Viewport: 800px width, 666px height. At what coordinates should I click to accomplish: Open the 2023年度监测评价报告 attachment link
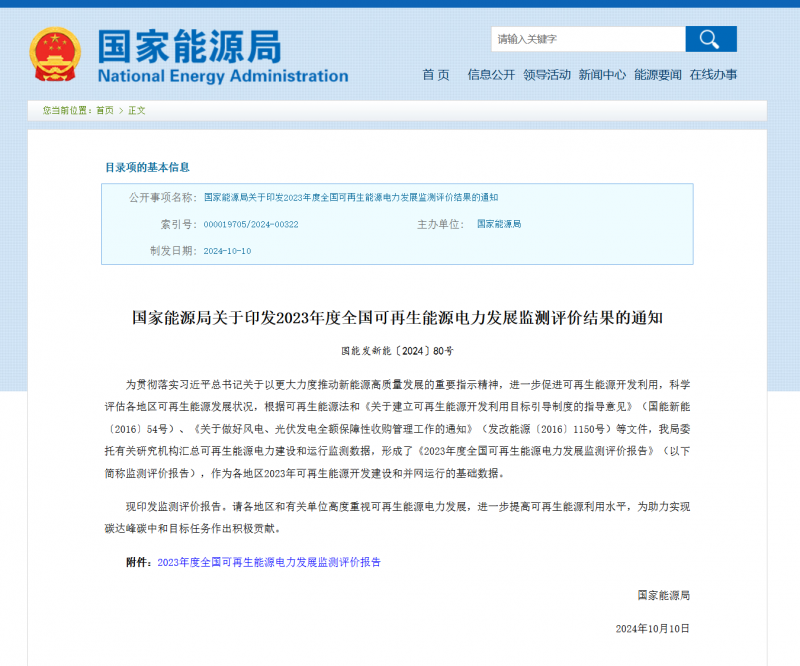269,563
